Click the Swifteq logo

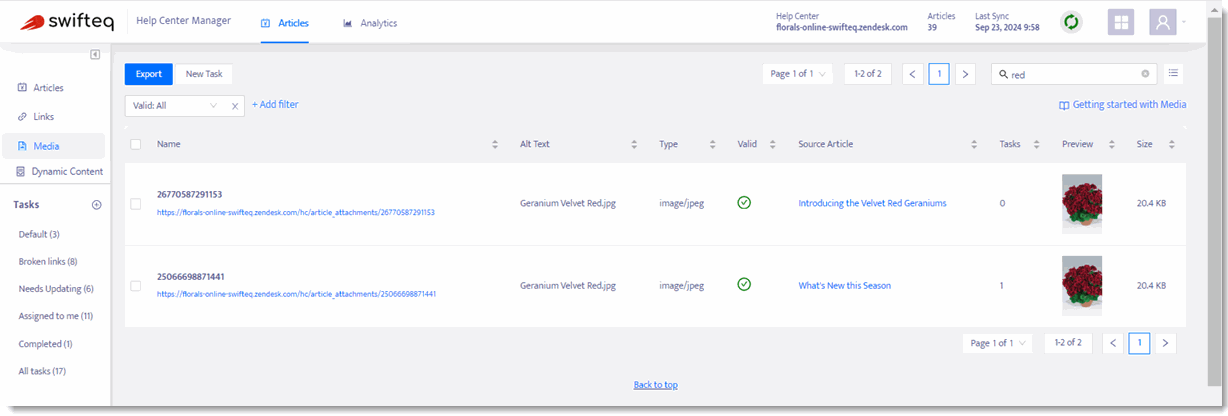click(67, 22)
